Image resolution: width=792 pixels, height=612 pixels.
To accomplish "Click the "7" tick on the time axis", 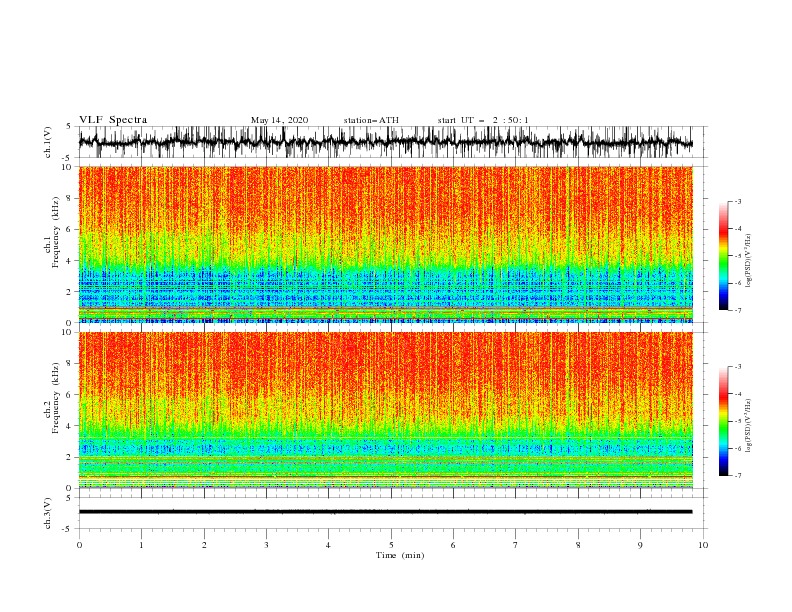I will coord(516,545).
